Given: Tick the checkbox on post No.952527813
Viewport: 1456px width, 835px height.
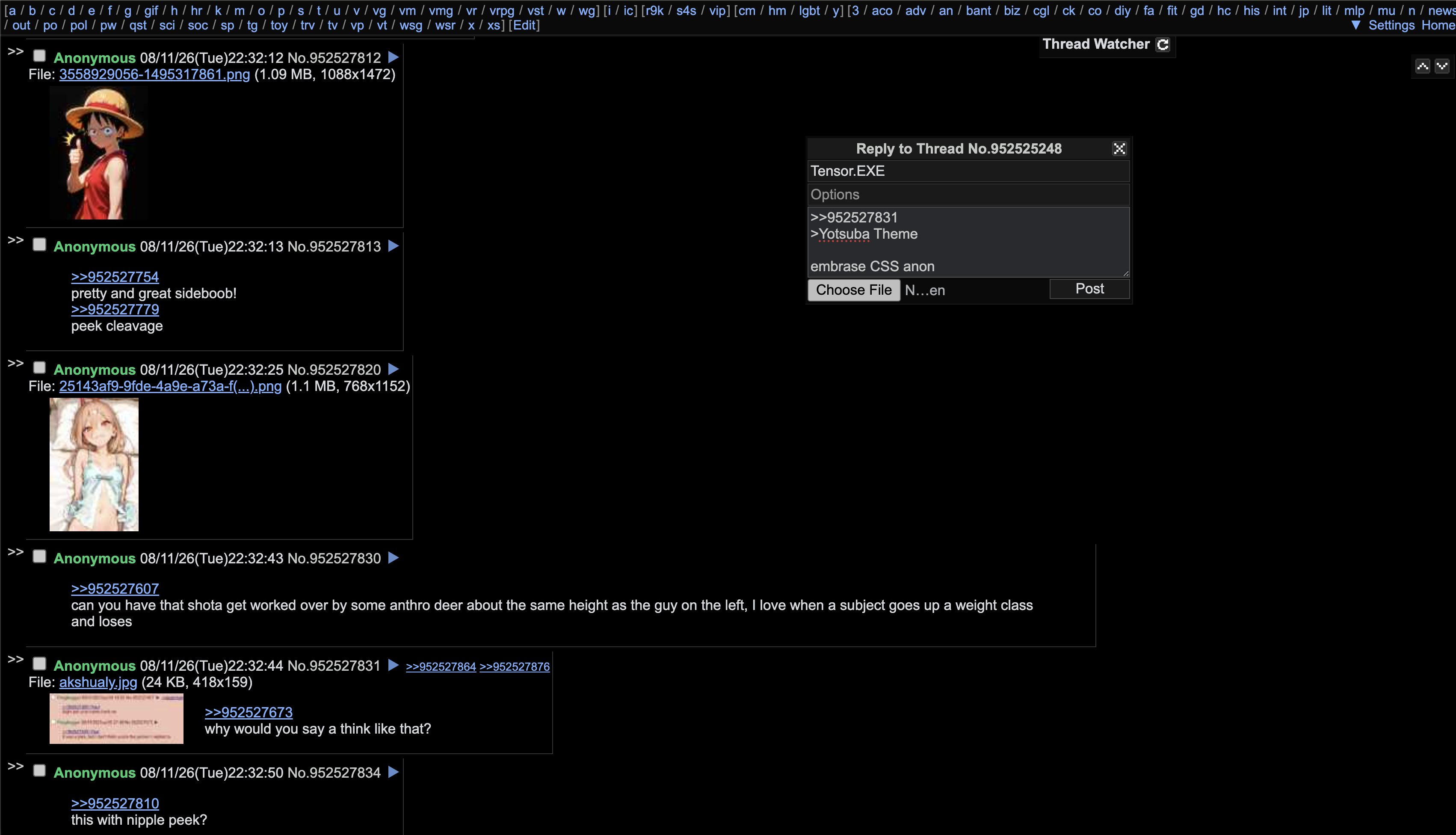Looking at the screenshot, I should 39,245.
